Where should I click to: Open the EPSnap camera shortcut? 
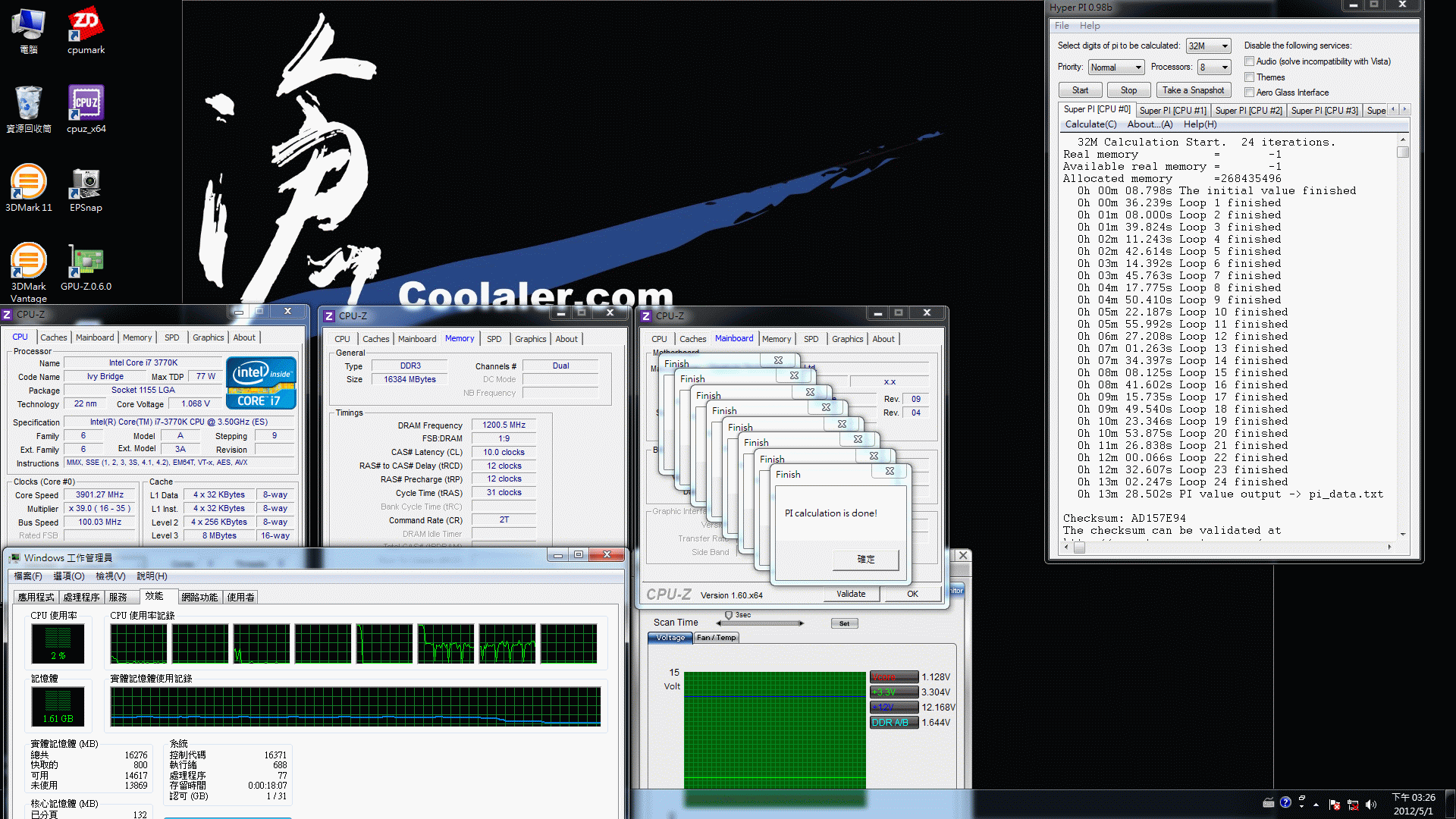(x=86, y=188)
